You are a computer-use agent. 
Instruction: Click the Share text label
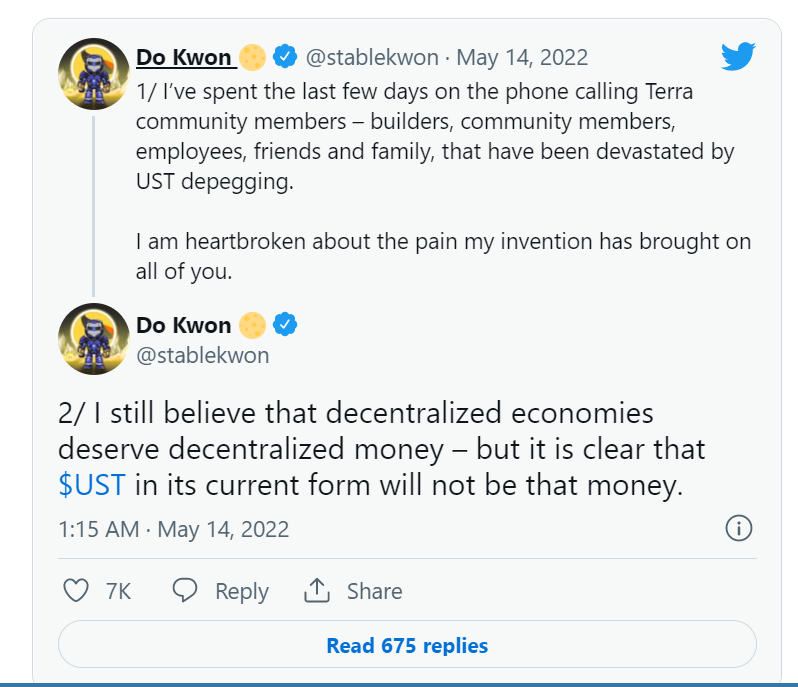tap(375, 591)
